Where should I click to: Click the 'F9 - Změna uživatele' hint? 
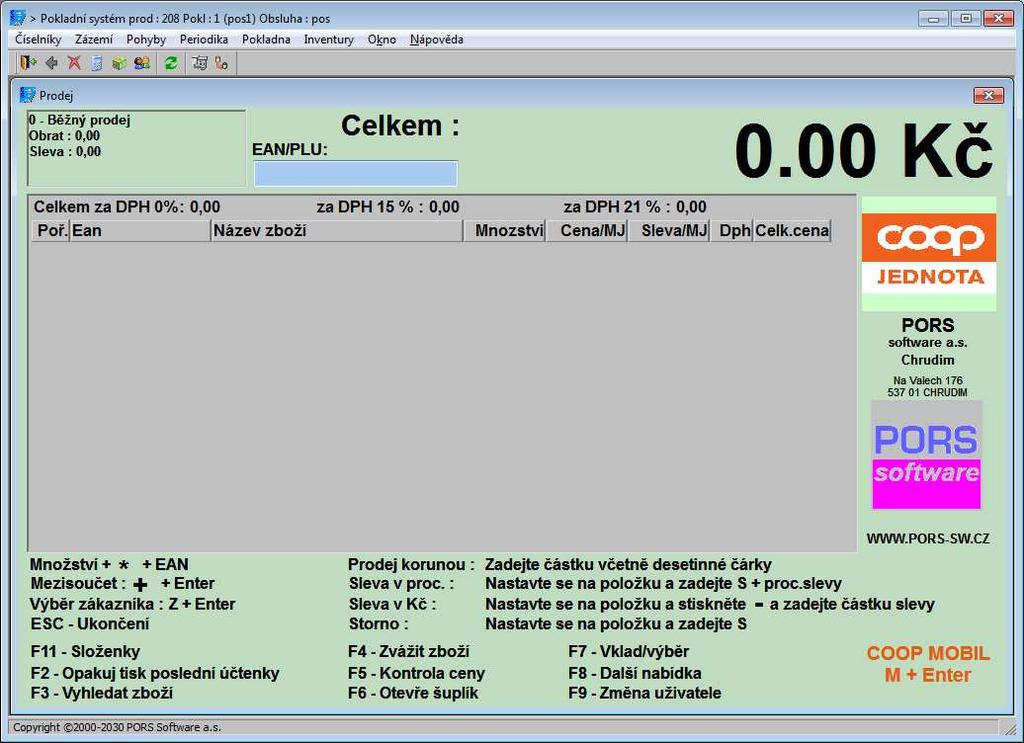point(645,693)
